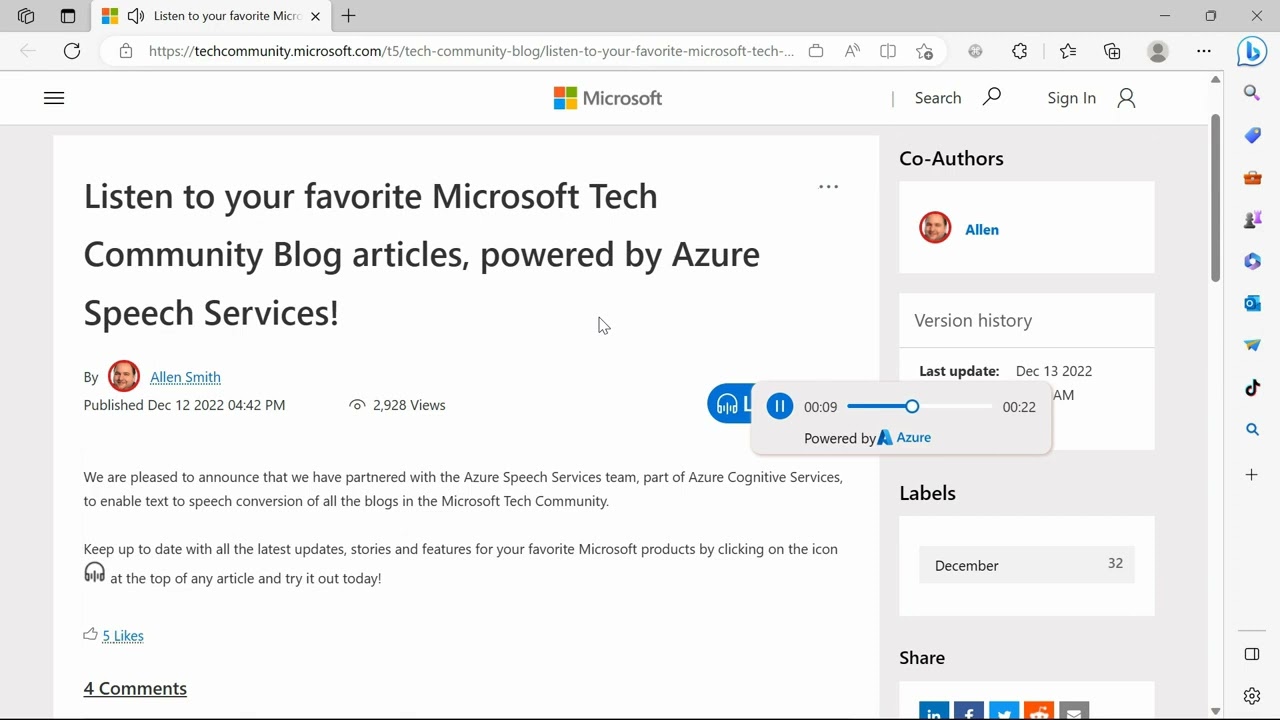Share the article on Facebook
The height and width of the screenshot is (720, 1280).
(969, 712)
